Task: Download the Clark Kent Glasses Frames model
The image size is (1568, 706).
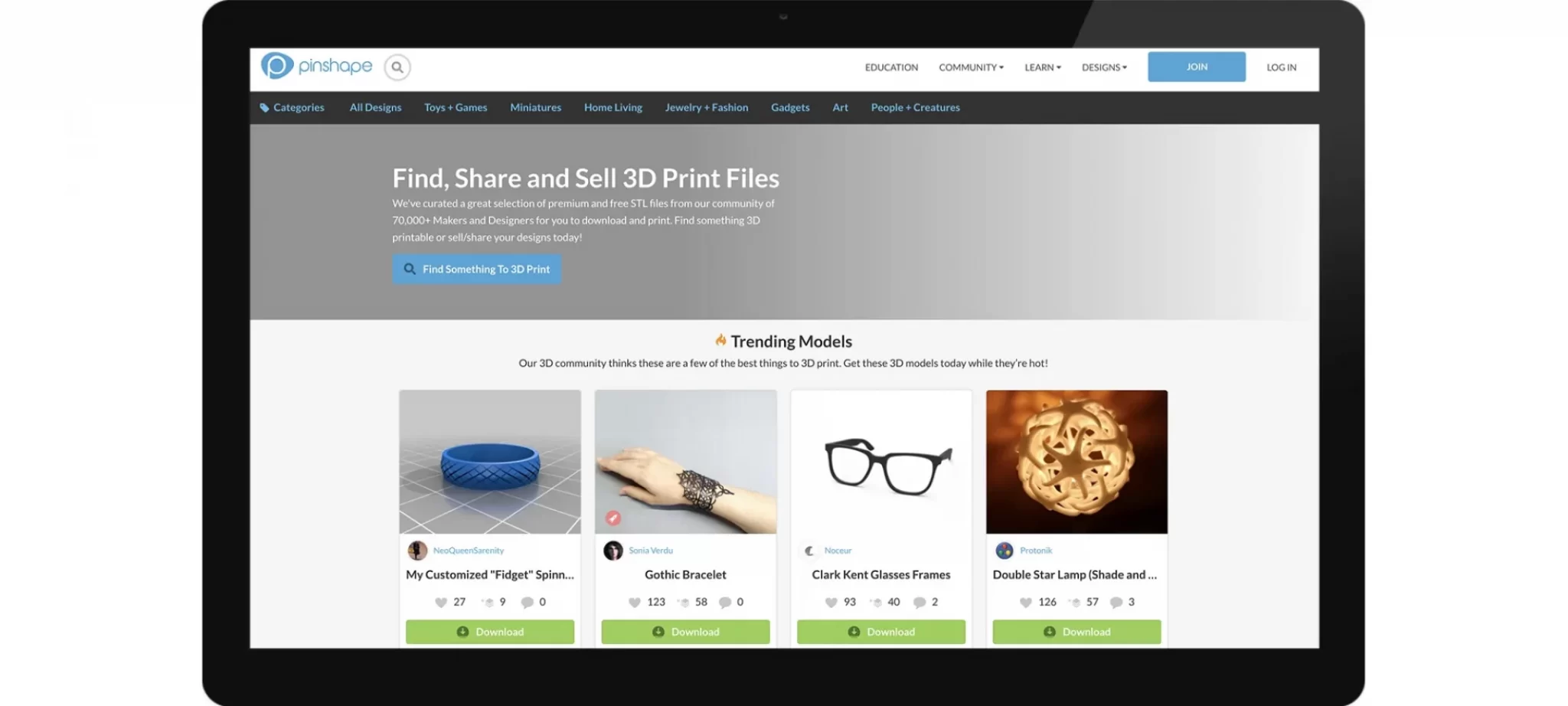Action: tap(881, 632)
